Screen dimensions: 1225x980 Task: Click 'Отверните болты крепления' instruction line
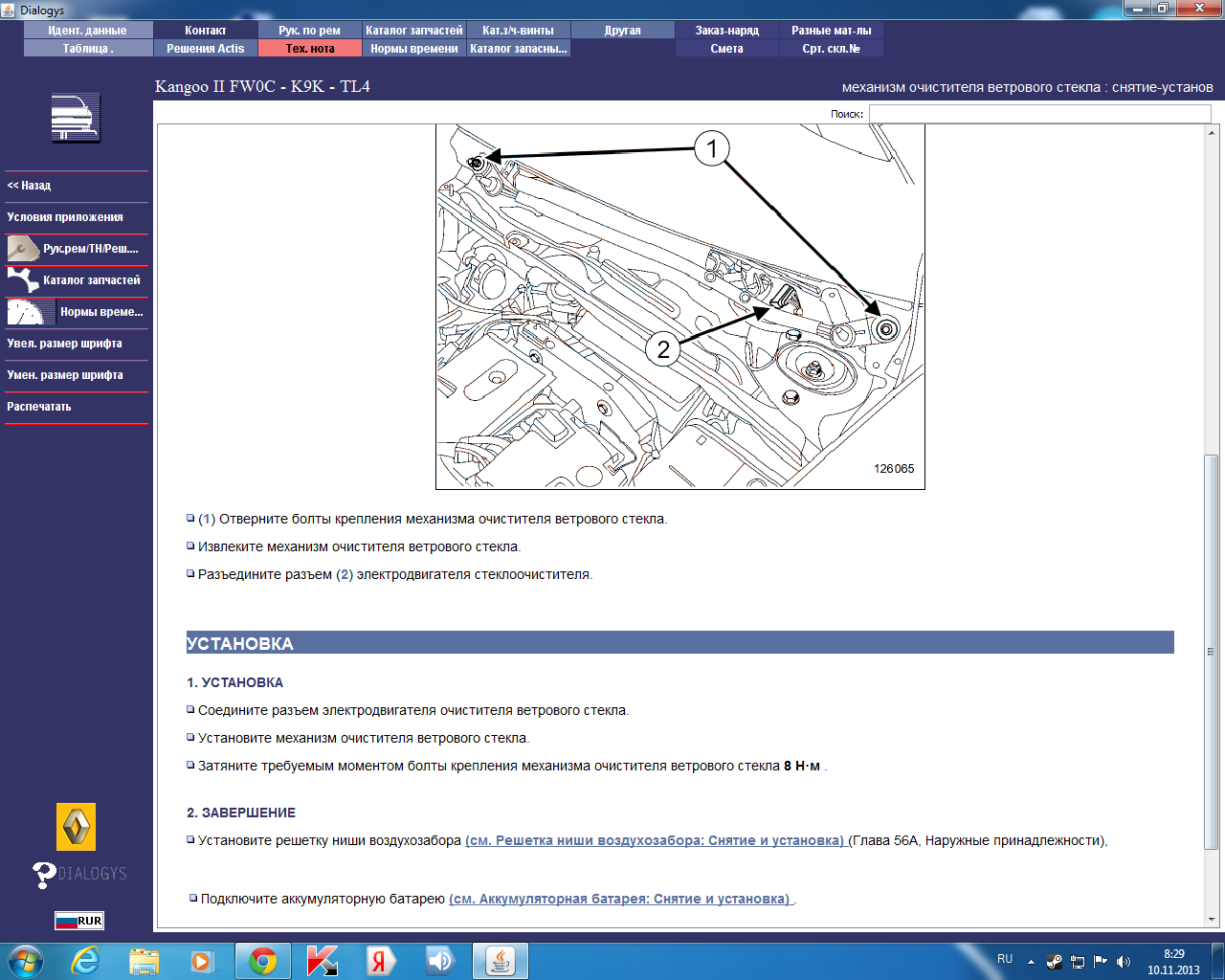pyautogui.click(x=433, y=520)
